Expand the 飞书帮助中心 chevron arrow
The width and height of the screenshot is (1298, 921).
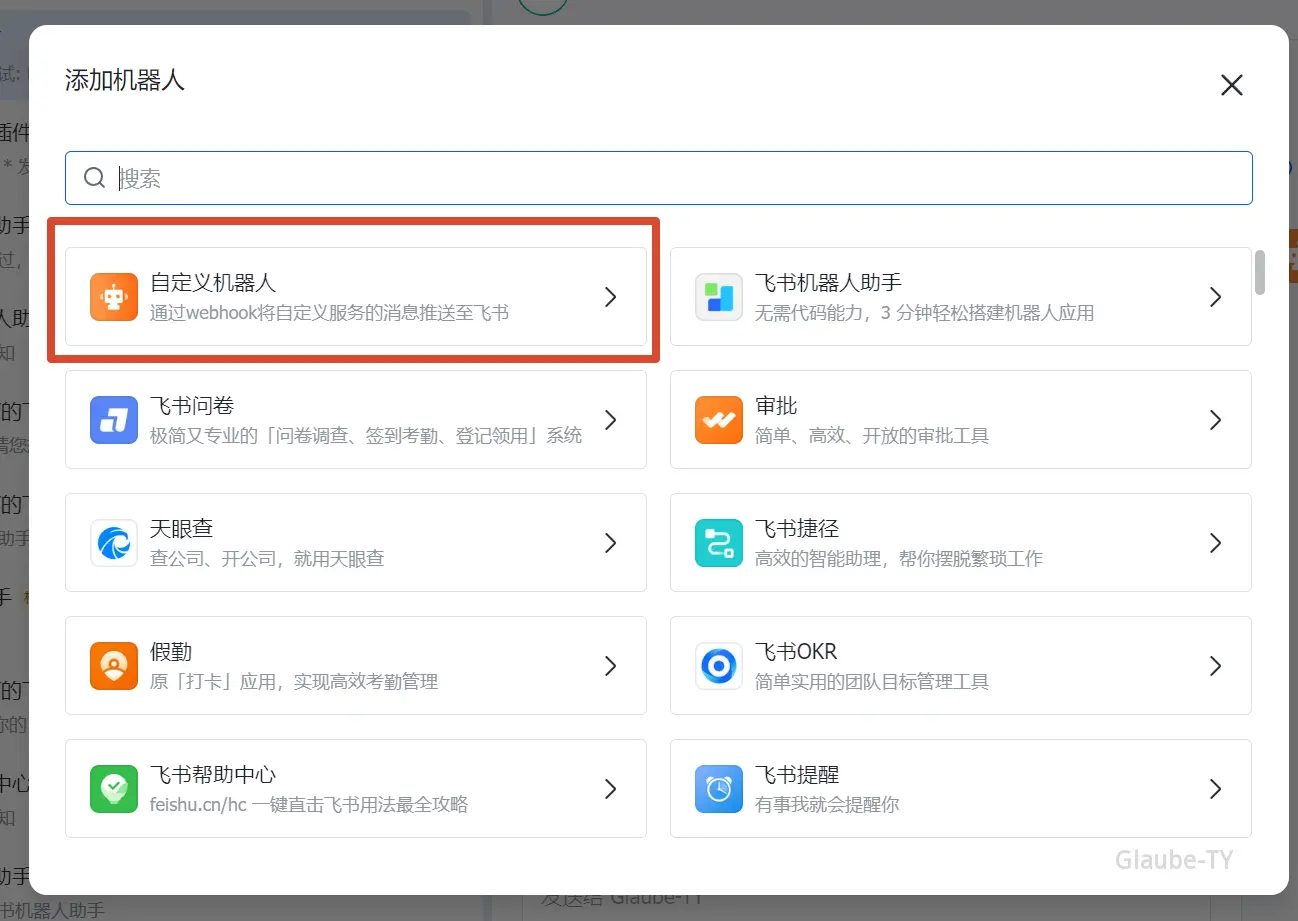611,789
